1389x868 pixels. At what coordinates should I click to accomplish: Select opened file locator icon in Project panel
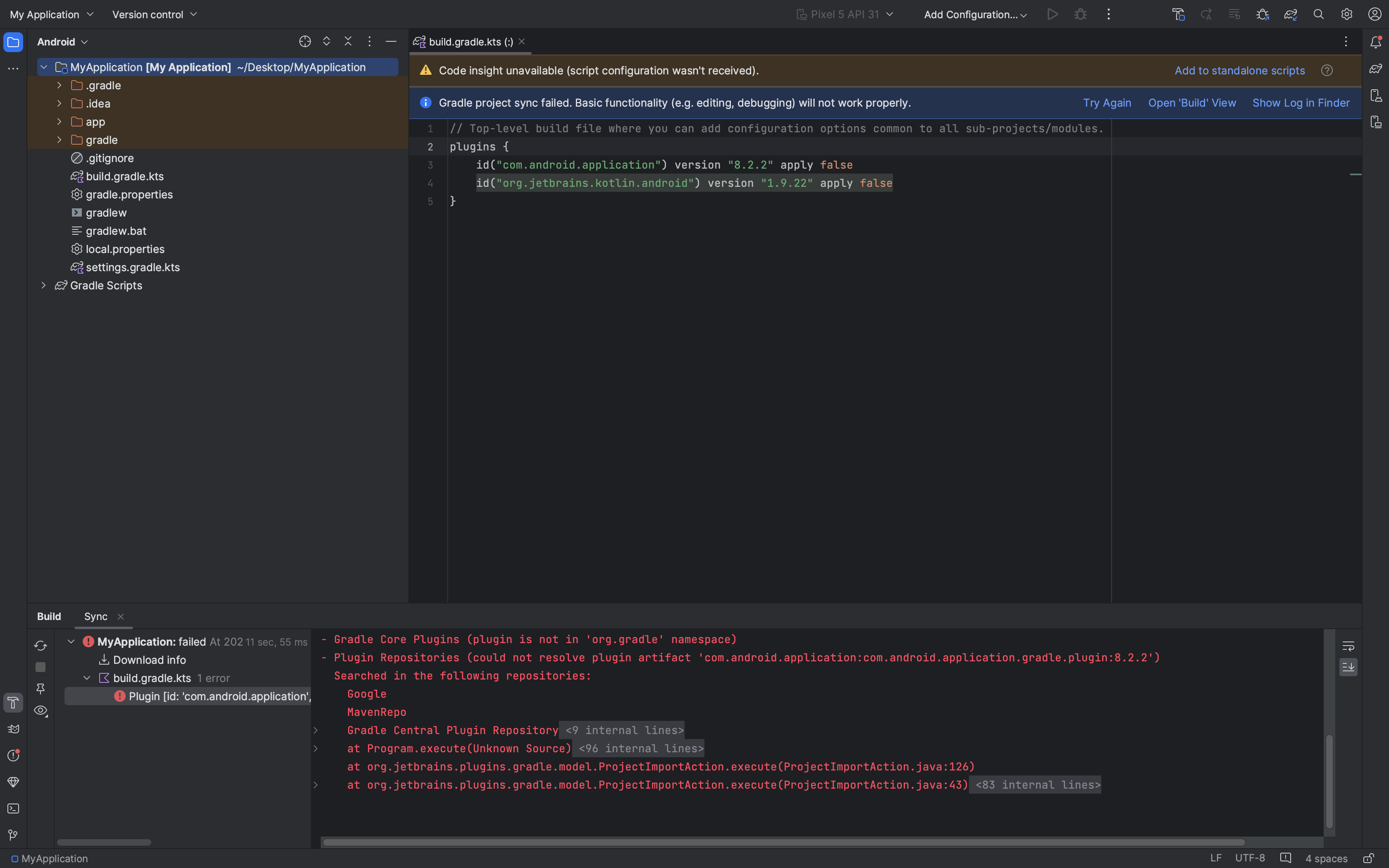pos(305,41)
